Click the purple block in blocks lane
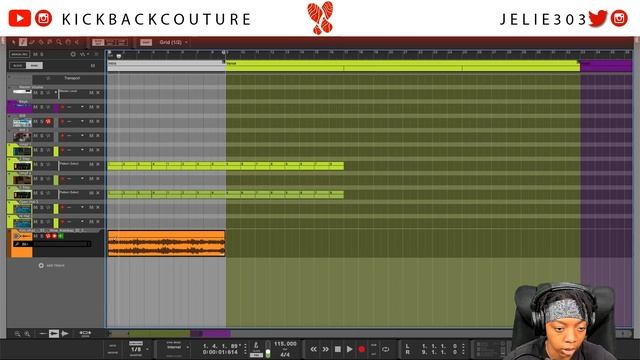The width and height of the screenshot is (640, 360). (606, 66)
